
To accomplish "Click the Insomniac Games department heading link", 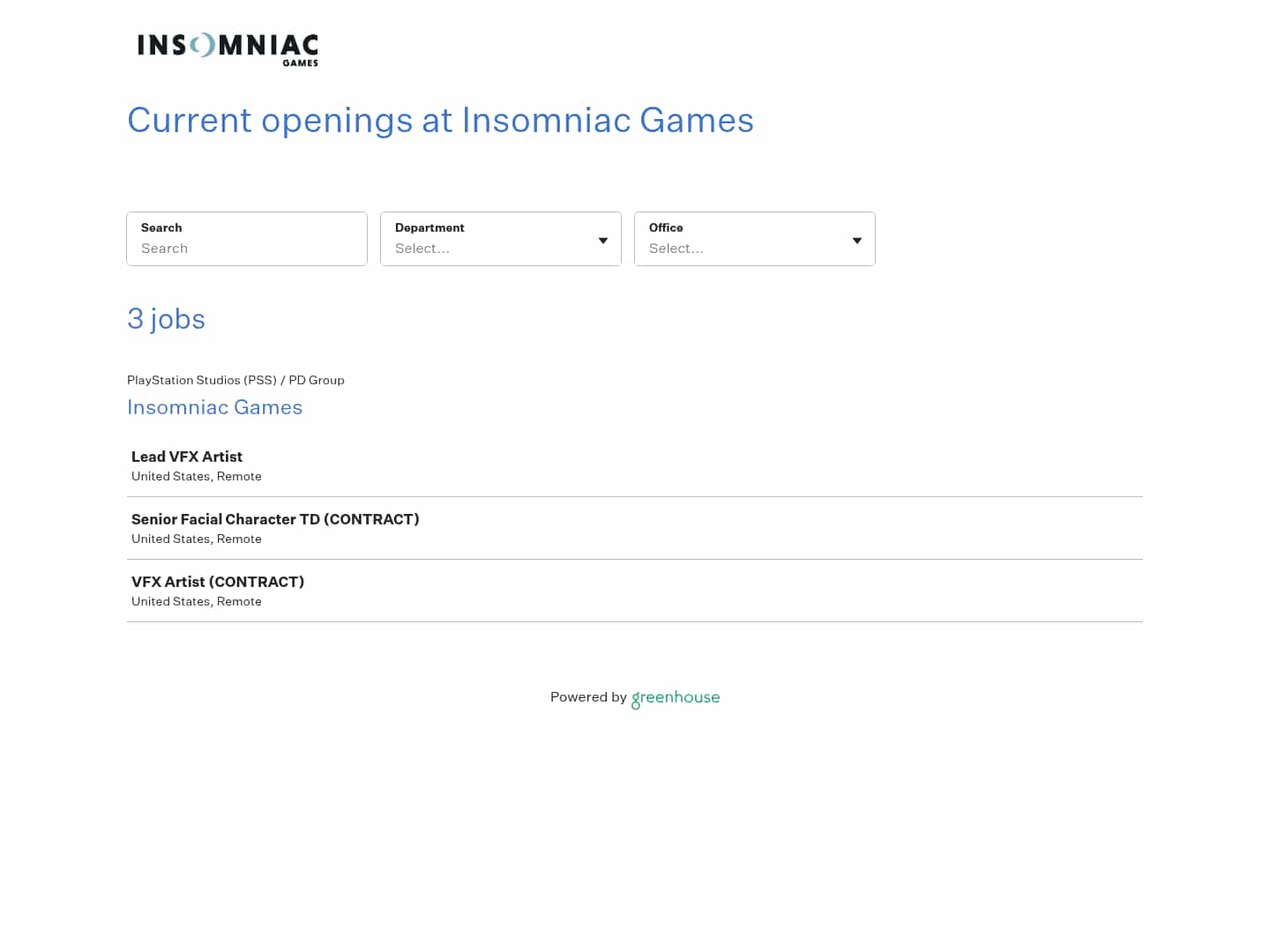I will [x=214, y=407].
